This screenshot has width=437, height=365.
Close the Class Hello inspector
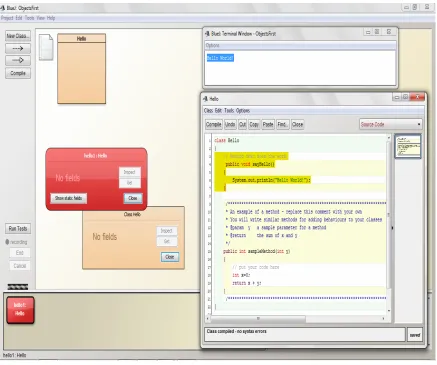pos(170,257)
